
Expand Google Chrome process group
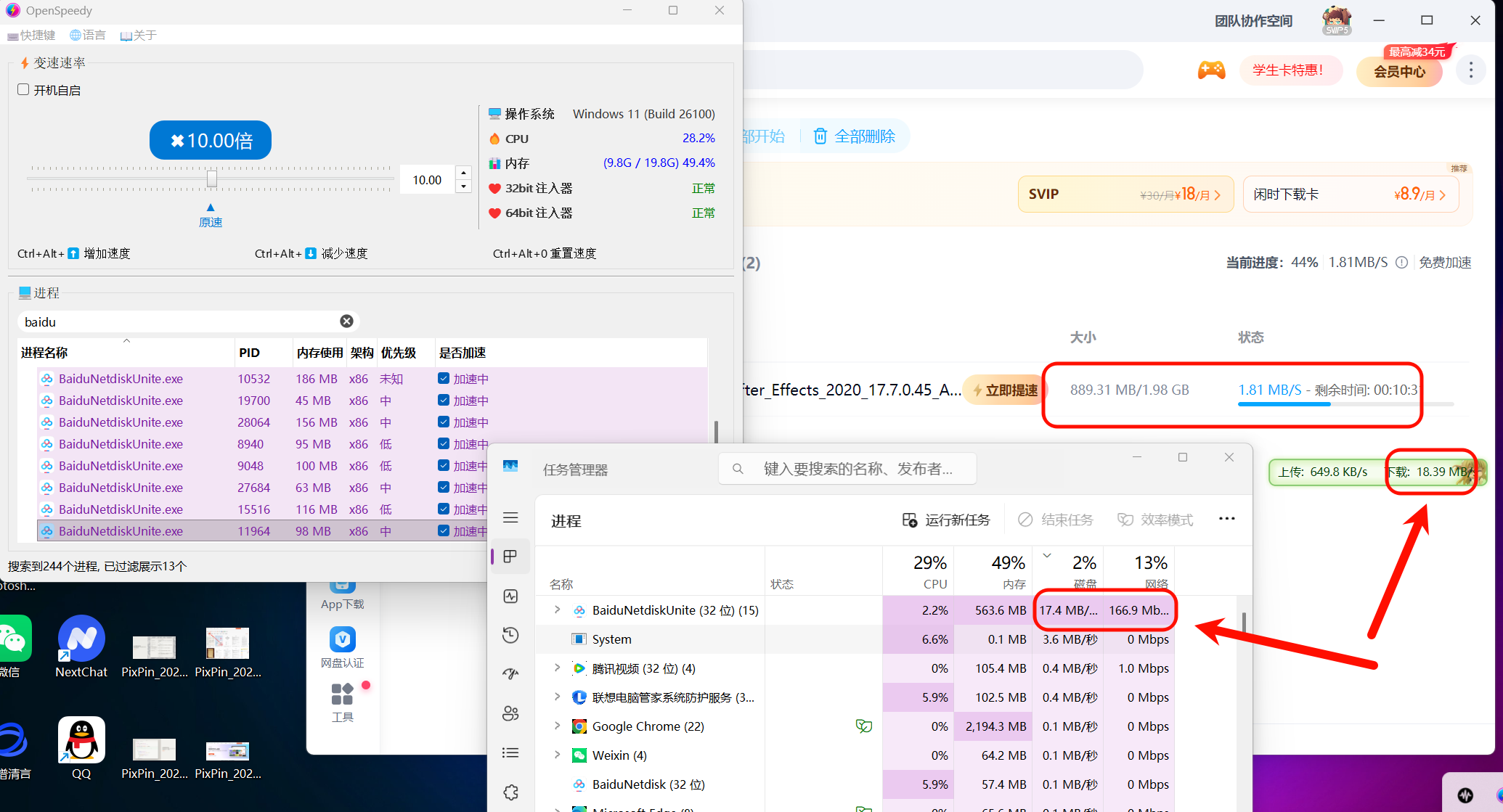coord(557,726)
